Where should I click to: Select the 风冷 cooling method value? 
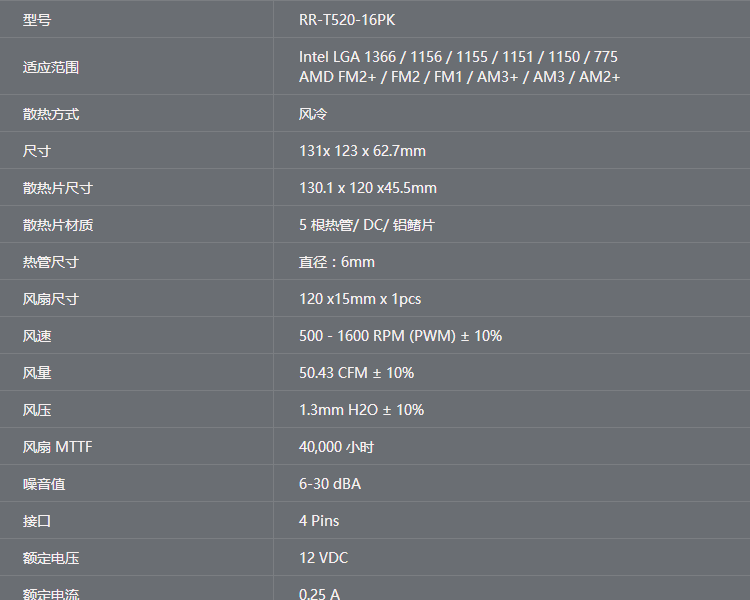[313, 114]
